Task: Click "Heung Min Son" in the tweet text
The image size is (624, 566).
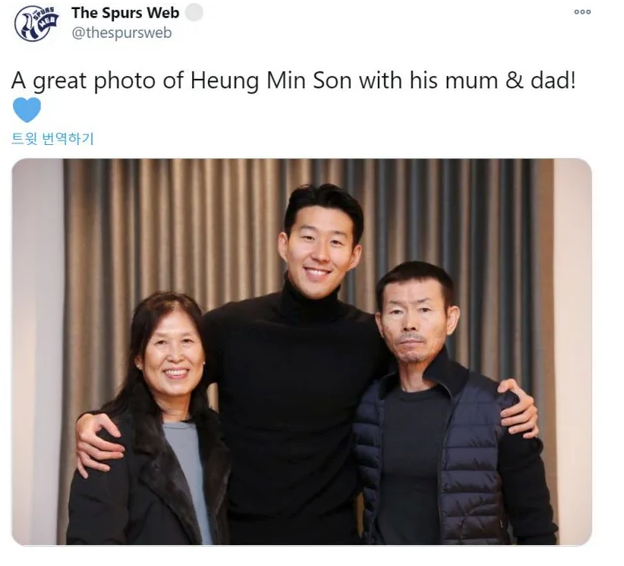Action: click(x=271, y=80)
